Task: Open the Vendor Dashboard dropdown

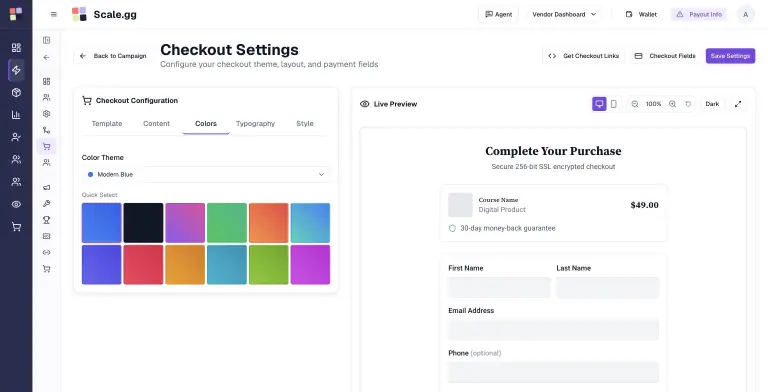Action: (x=564, y=14)
